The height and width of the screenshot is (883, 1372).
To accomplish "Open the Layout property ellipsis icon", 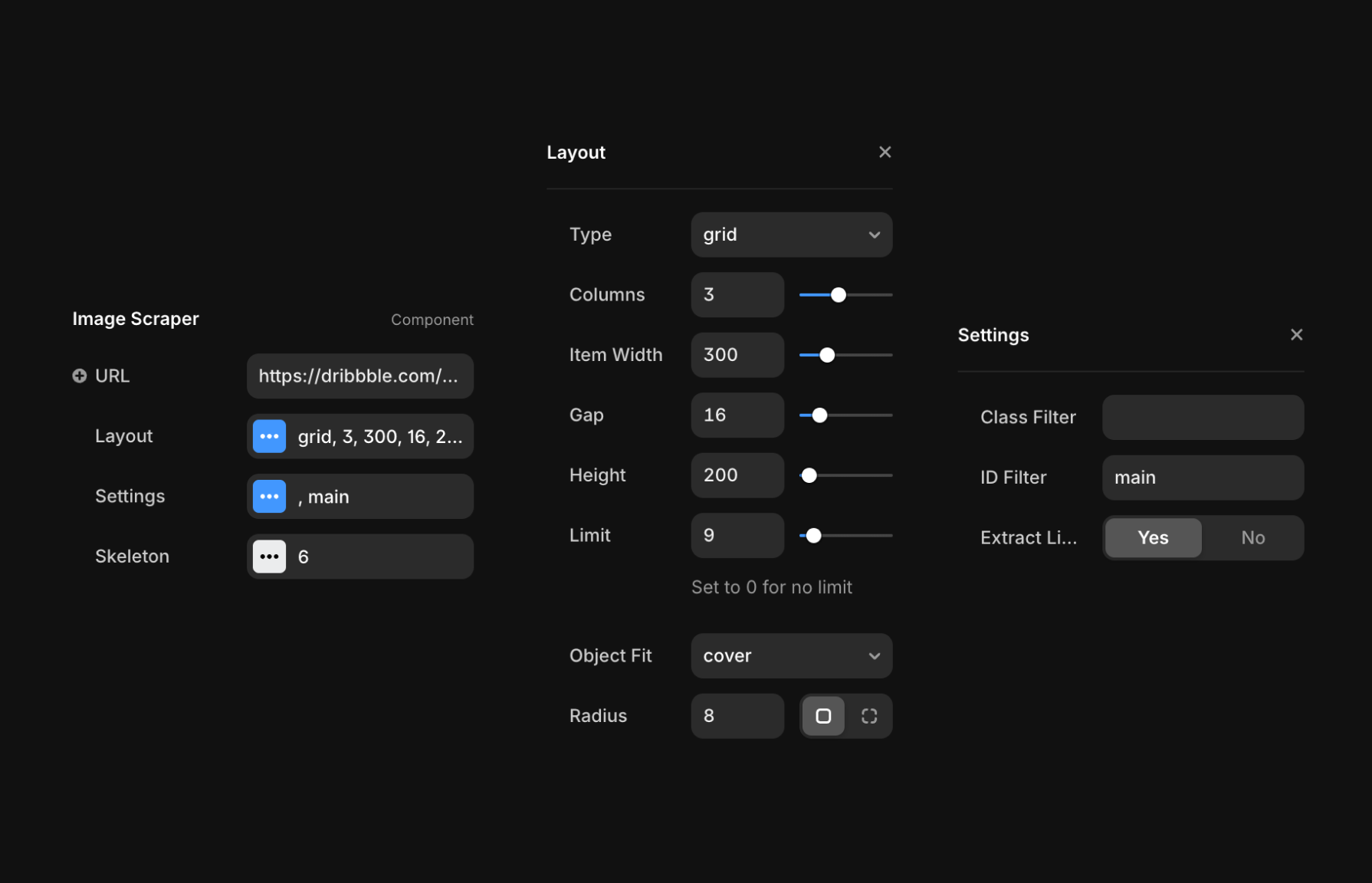I will [269, 436].
